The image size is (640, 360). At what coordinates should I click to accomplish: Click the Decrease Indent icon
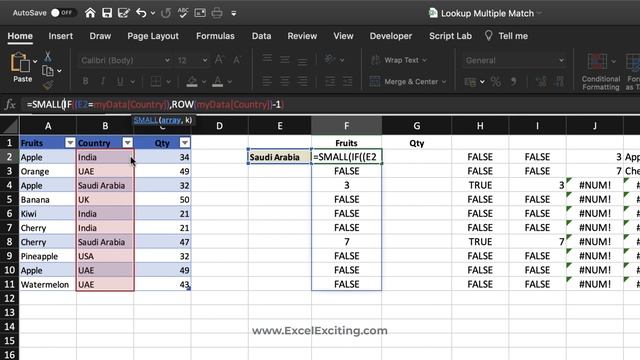tap(329, 81)
